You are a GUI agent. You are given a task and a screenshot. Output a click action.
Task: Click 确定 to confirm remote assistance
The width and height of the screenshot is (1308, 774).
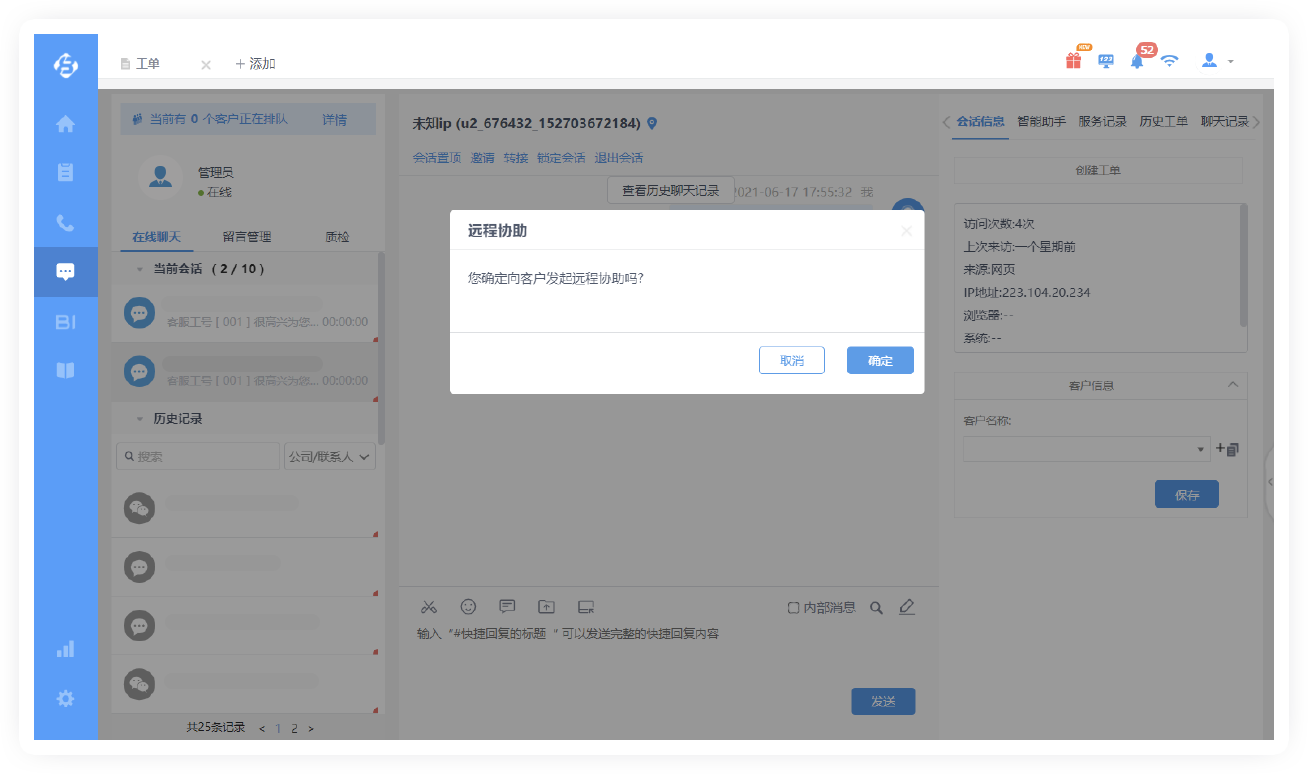pos(880,361)
